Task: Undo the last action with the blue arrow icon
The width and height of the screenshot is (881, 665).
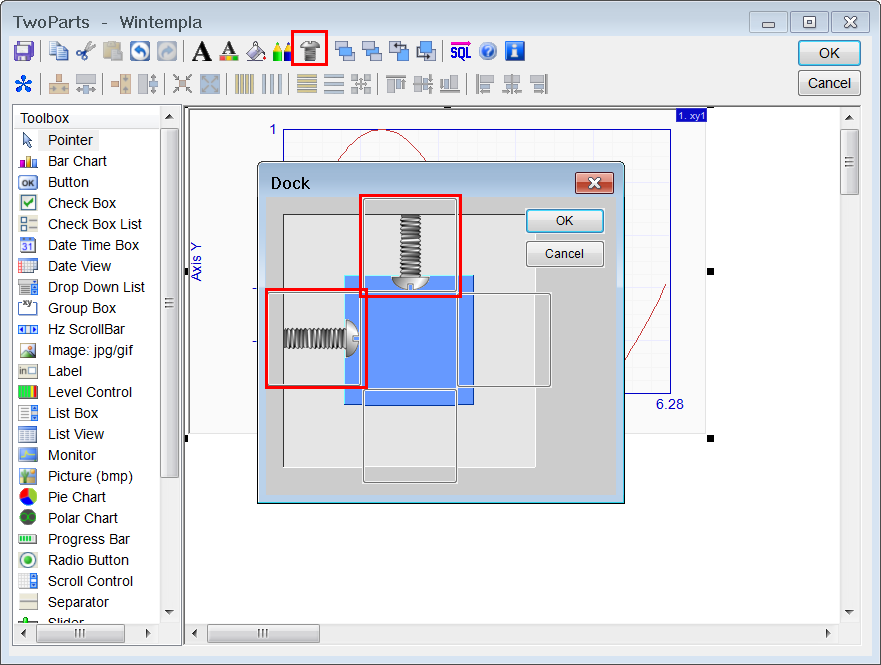Action: pos(139,51)
